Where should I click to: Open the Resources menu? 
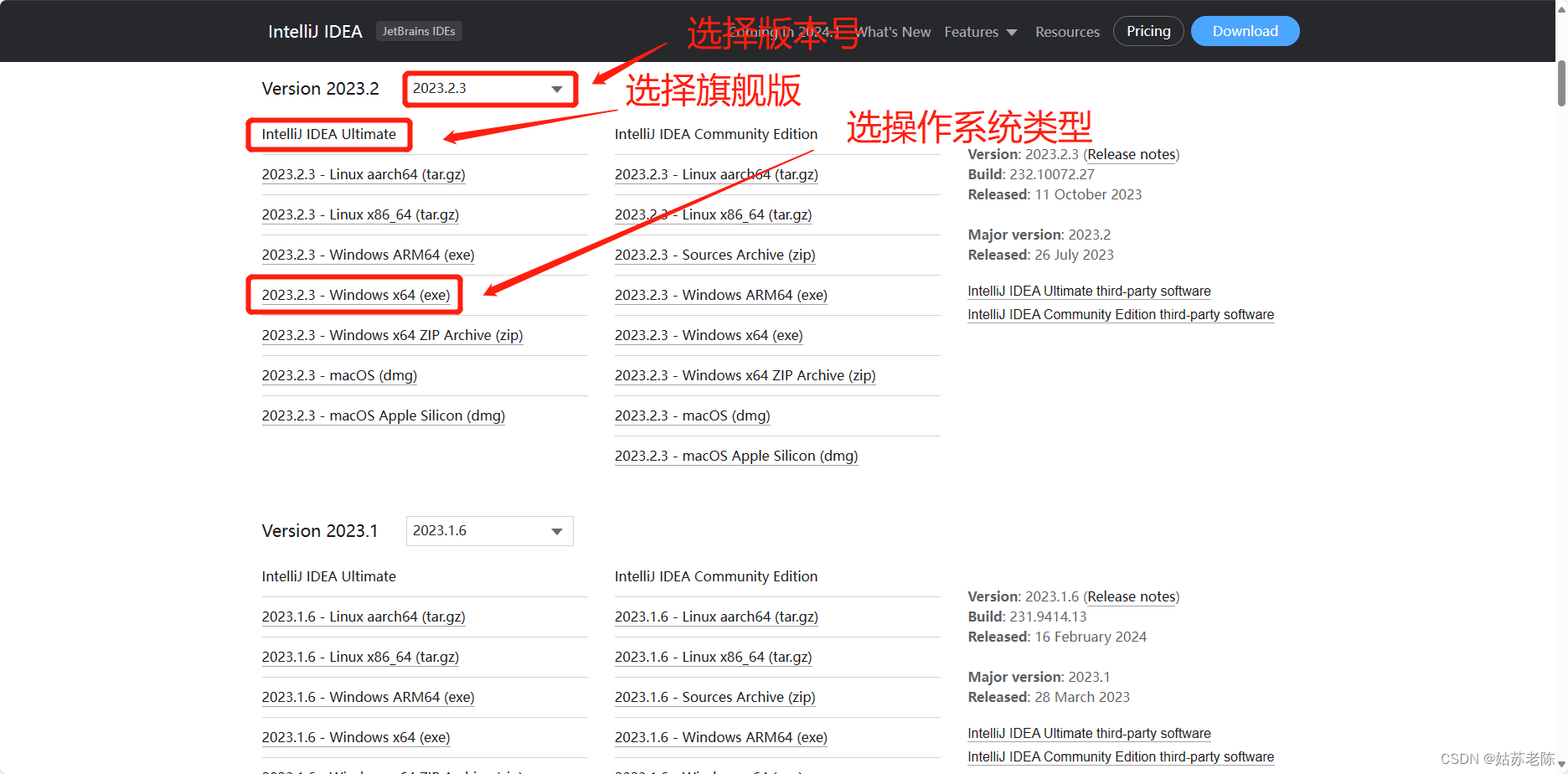(x=1067, y=32)
